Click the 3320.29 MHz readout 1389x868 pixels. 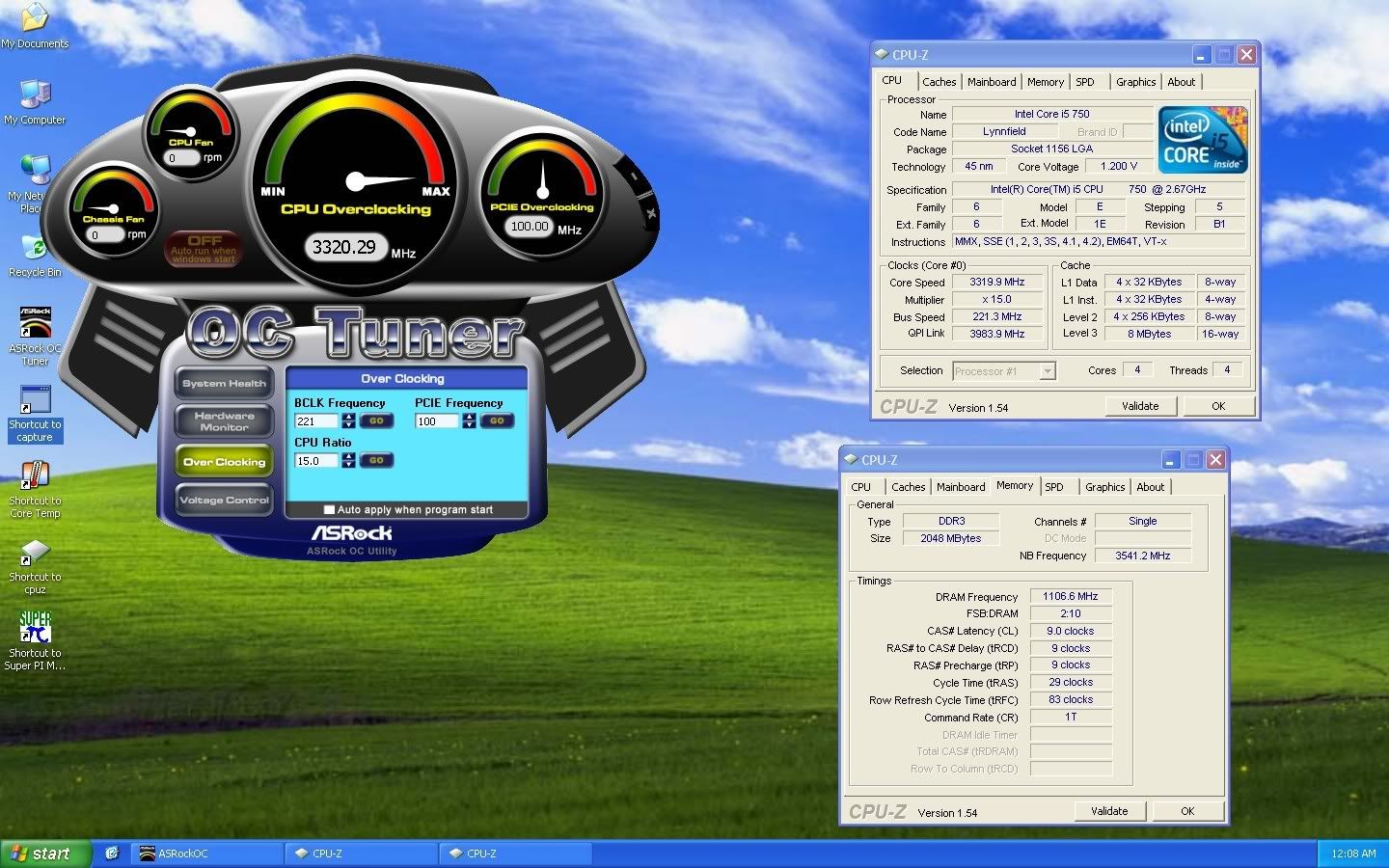(x=344, y=247)
